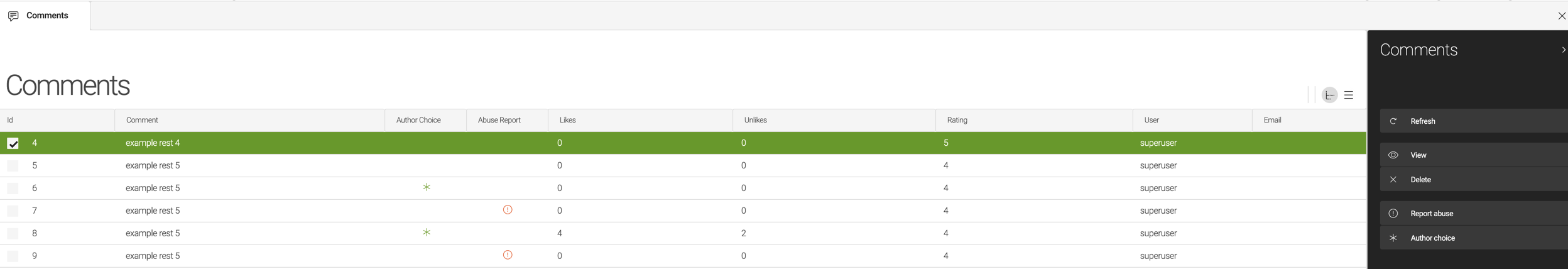Select the checkbox for comment 8
This screenshot has width=1568, height=269.
(13, 234)
